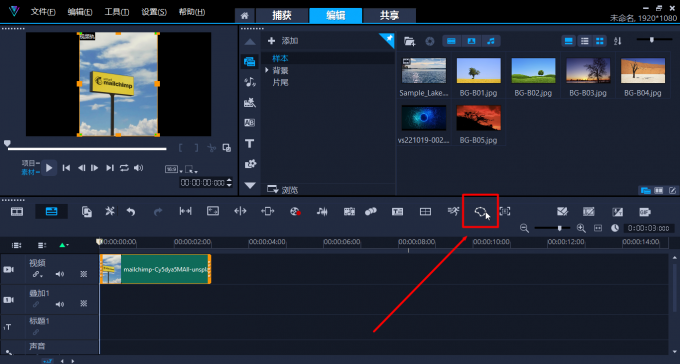
Task: Click the 浏览 button
Action: point(283,190)
